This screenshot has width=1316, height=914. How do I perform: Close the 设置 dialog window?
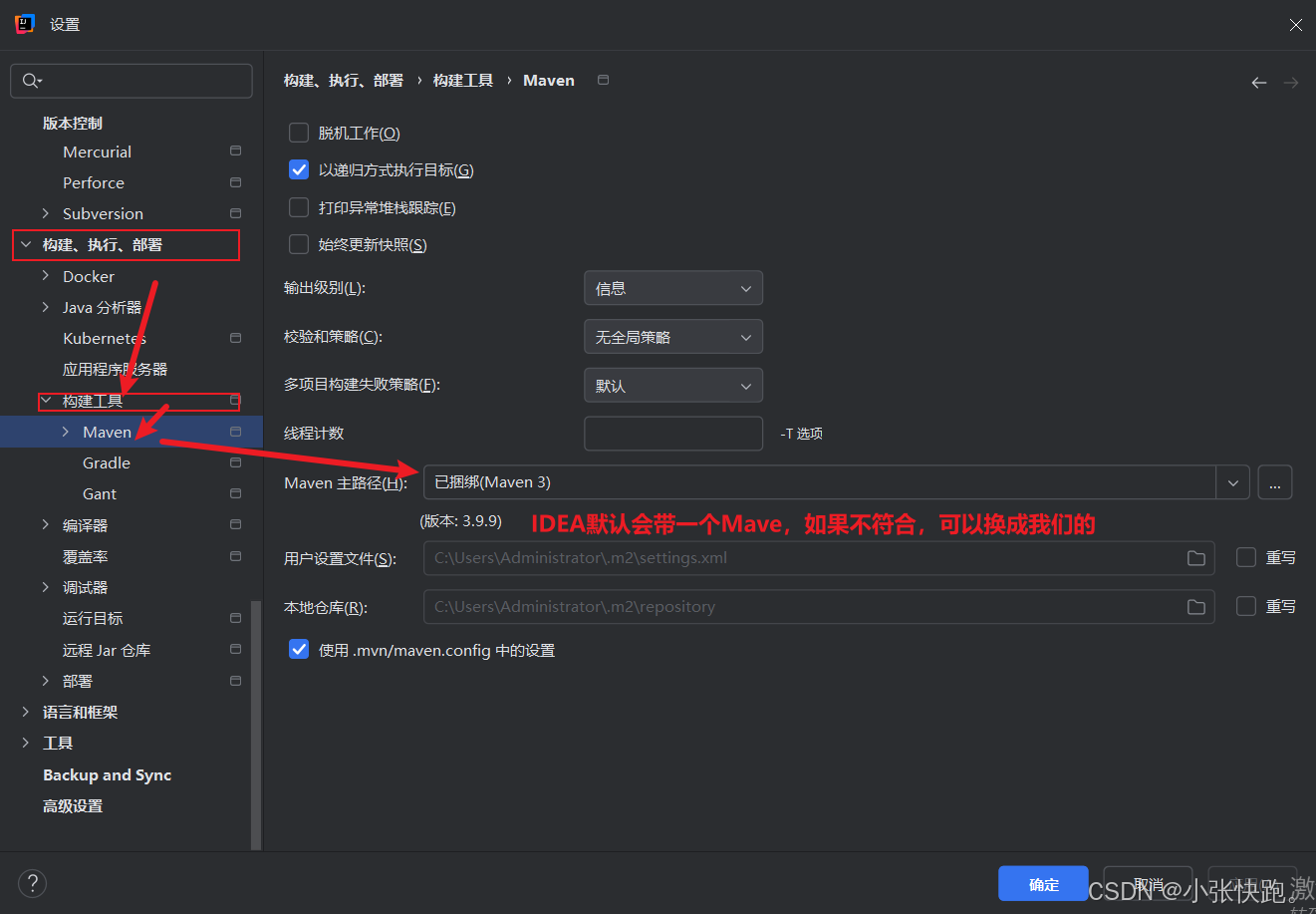coord(1295,25)
